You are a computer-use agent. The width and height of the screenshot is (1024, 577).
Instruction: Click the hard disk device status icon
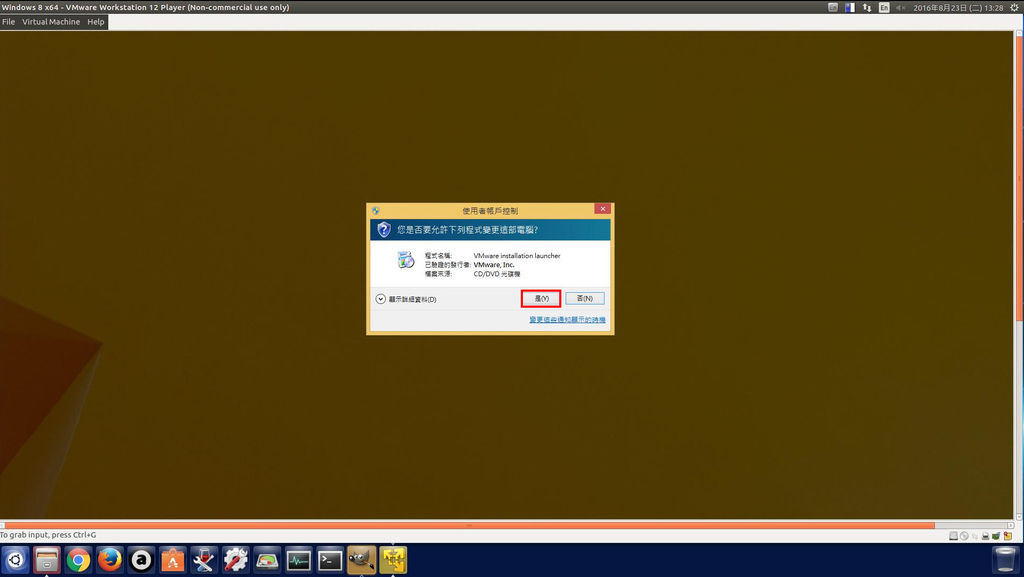(953, 536)
